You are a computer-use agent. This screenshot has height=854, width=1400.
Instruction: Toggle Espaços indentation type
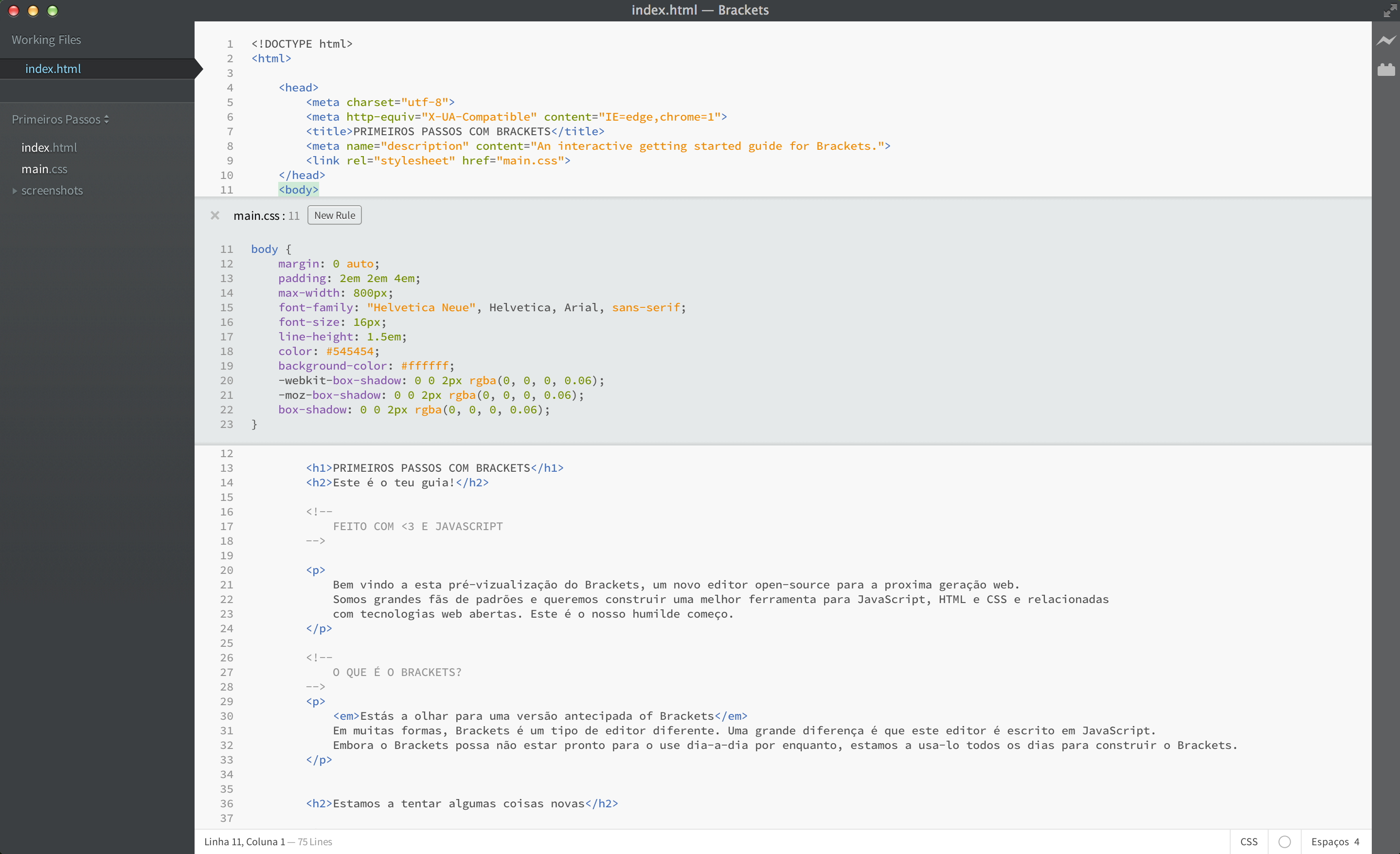point(1329,841)
